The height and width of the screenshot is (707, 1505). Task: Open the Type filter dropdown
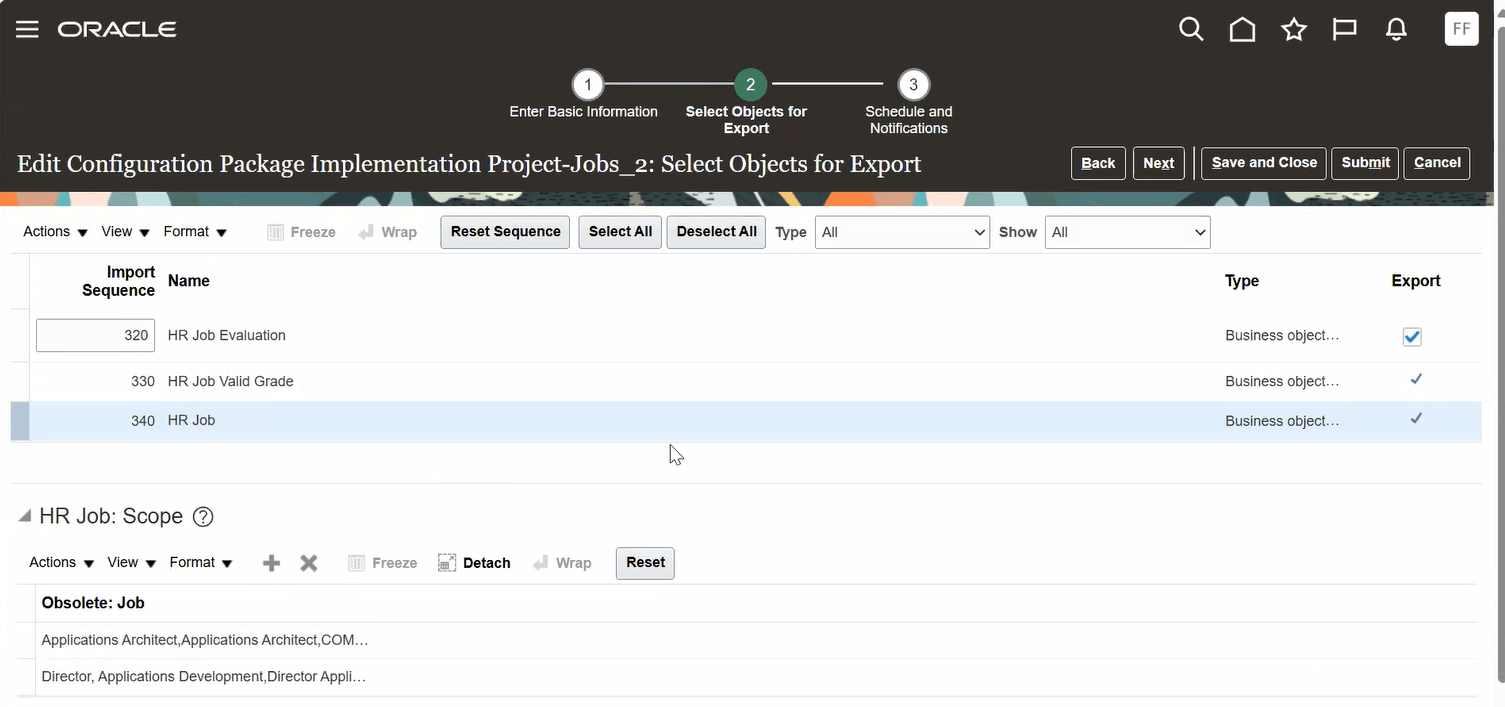901,232
